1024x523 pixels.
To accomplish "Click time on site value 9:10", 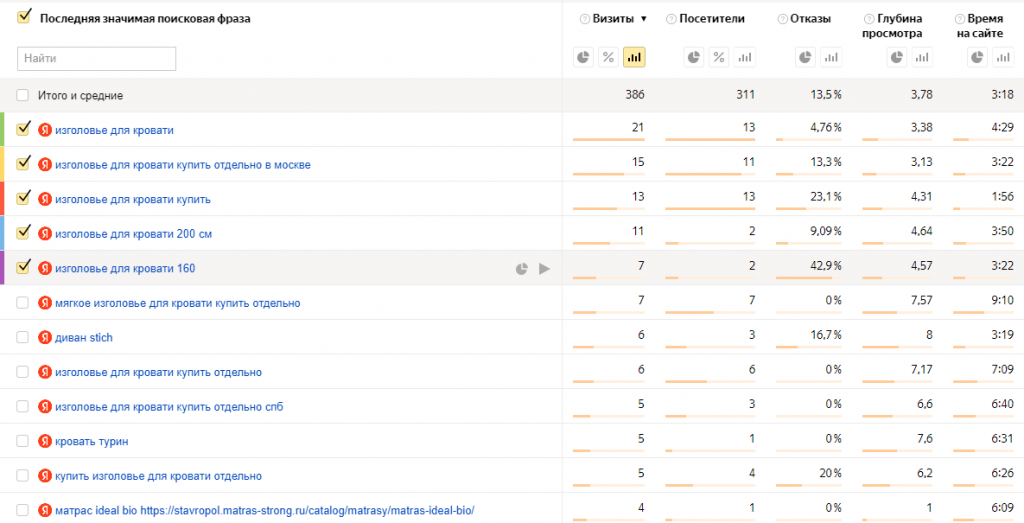I will 1002,300.
